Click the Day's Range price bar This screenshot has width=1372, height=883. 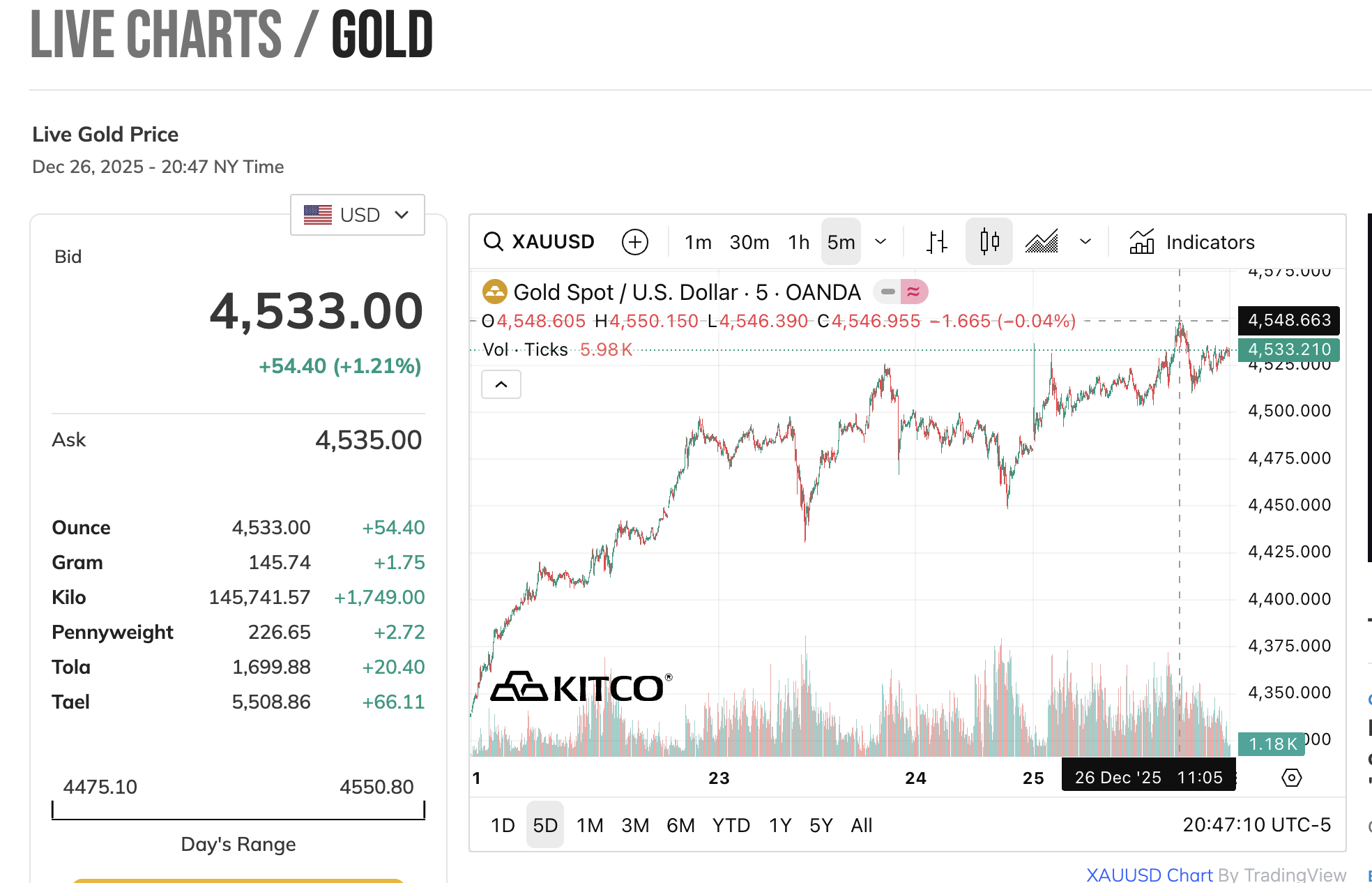[x=238, y=810]
